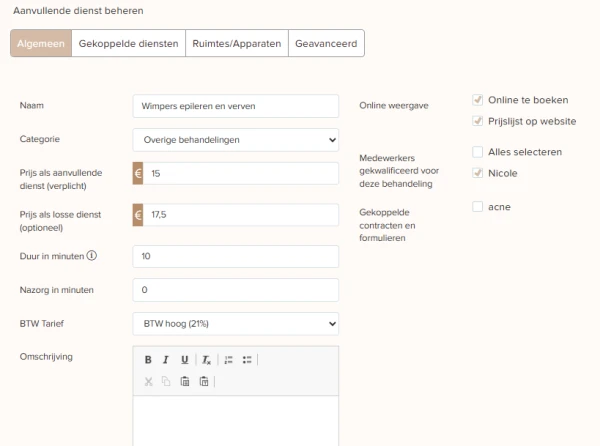Toggle bold formatting in Omschrijving editor
The height and width of the screenshot is (446, 600).
[x=148, y=360]
